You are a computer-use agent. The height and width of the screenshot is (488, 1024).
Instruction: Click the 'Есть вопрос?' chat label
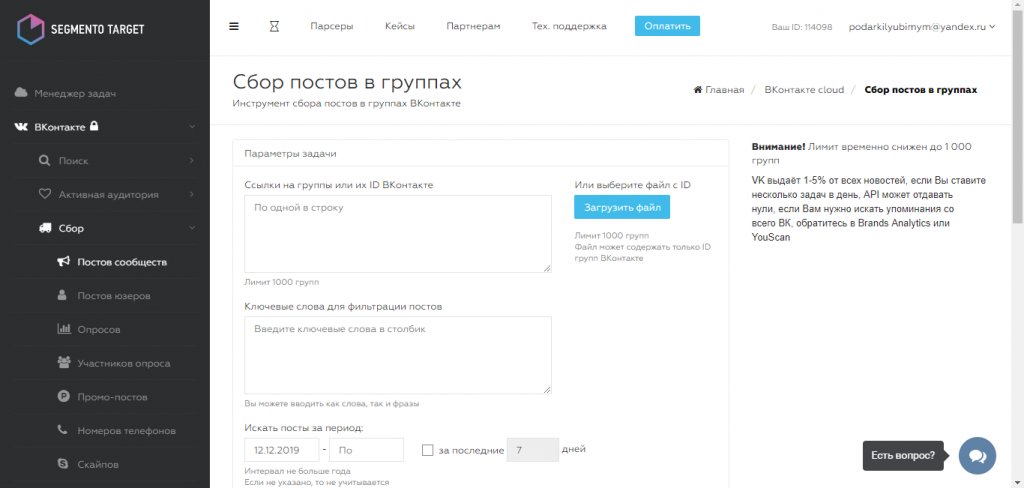tap(903, 455)
